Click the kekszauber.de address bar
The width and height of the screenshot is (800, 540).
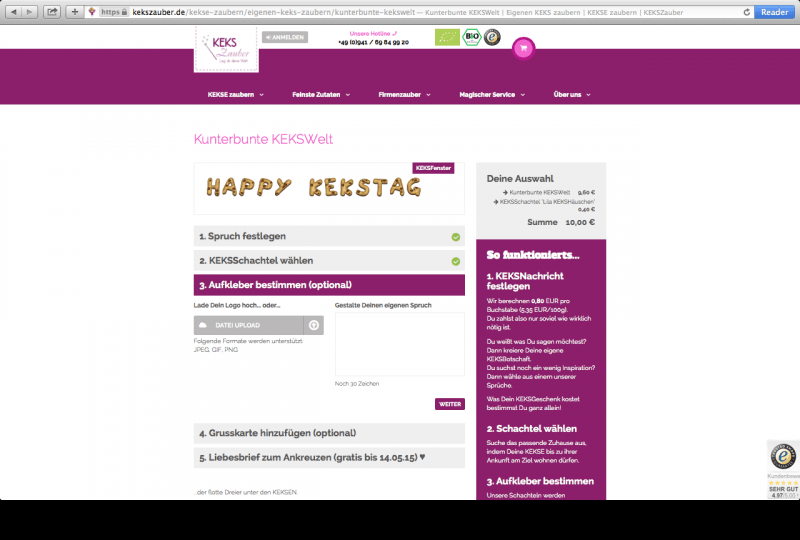point(418,12)
